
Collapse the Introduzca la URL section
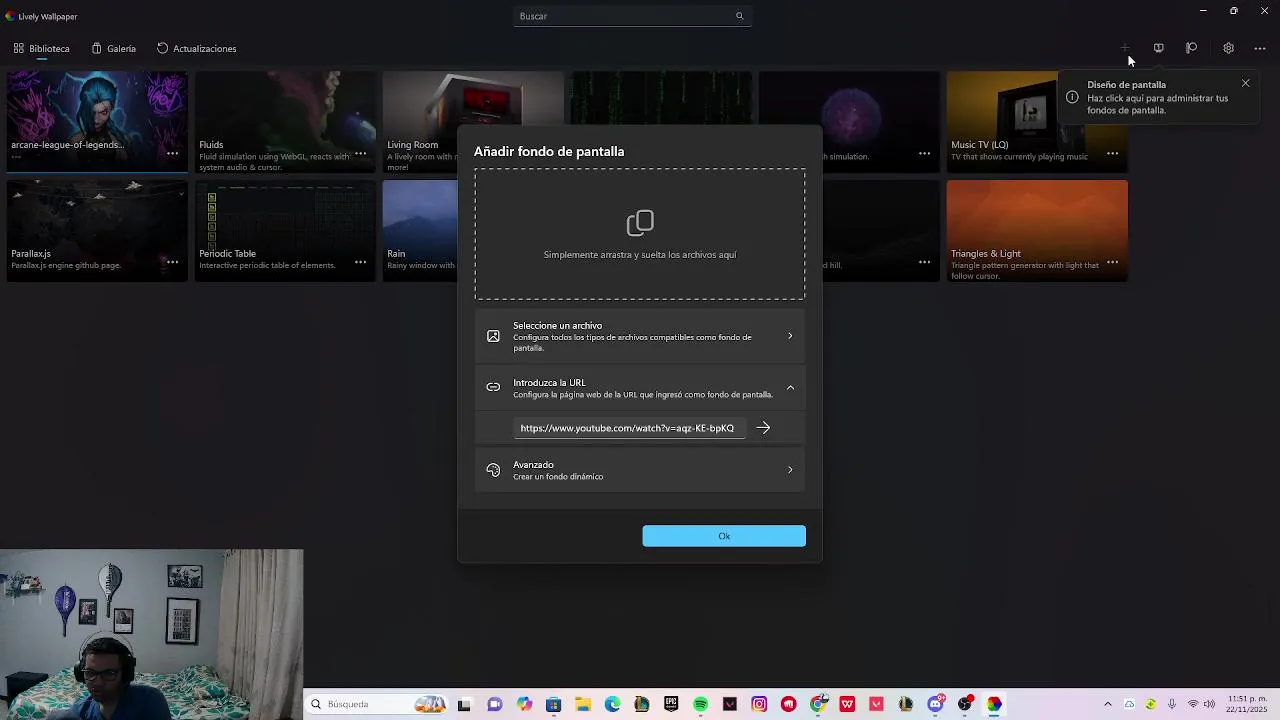tap(640, 388)
